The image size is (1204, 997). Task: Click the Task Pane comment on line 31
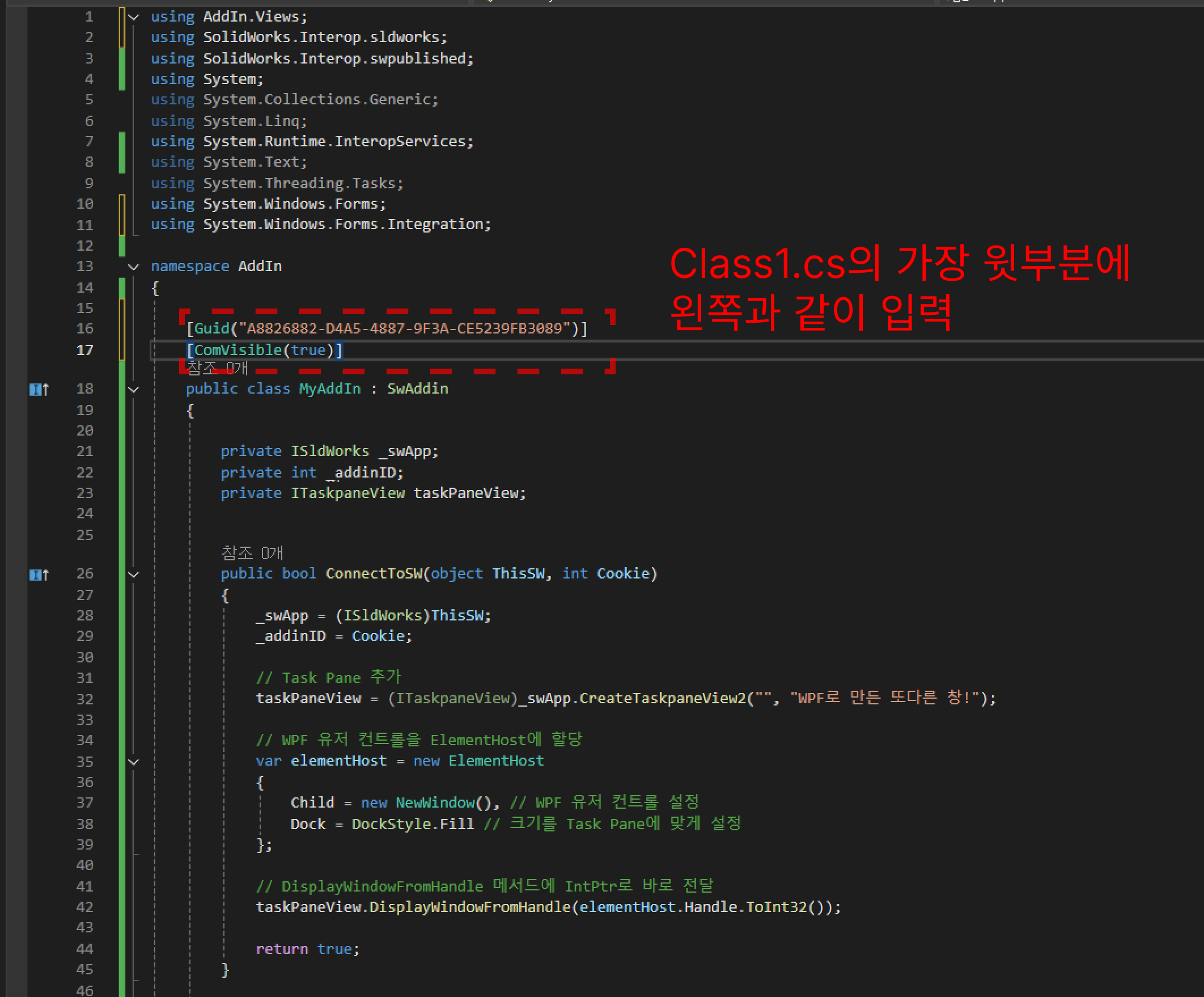click(x=329, y=678)
